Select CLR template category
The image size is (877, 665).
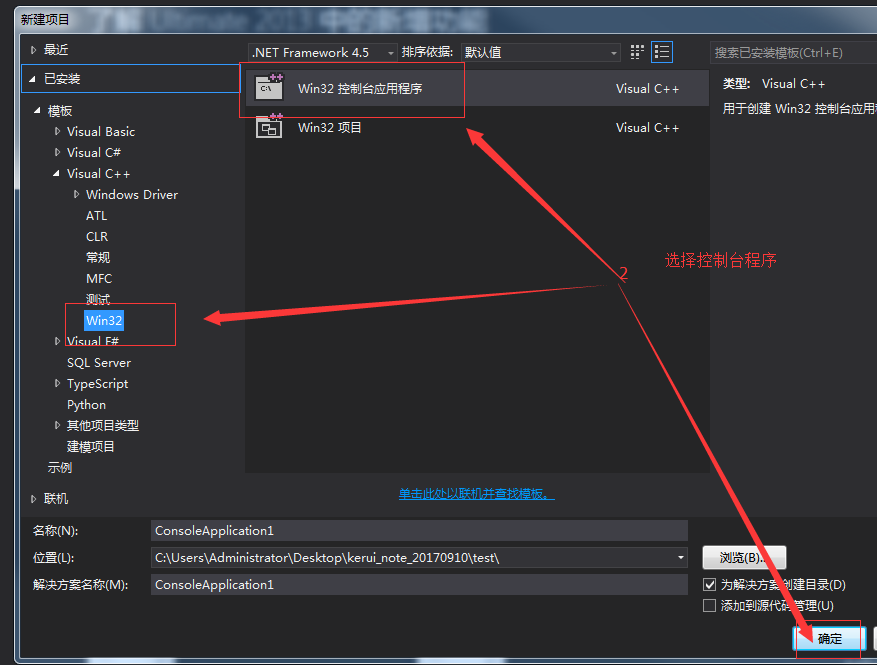[97, 237]
